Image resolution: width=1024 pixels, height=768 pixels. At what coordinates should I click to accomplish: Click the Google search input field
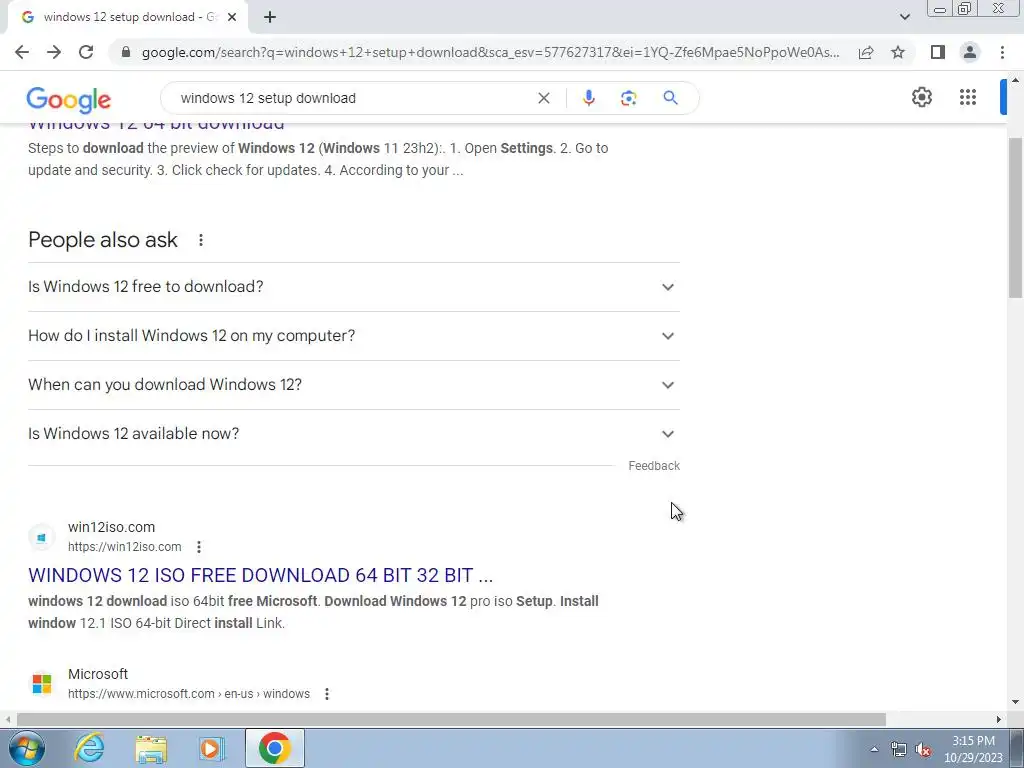(353, 98)
